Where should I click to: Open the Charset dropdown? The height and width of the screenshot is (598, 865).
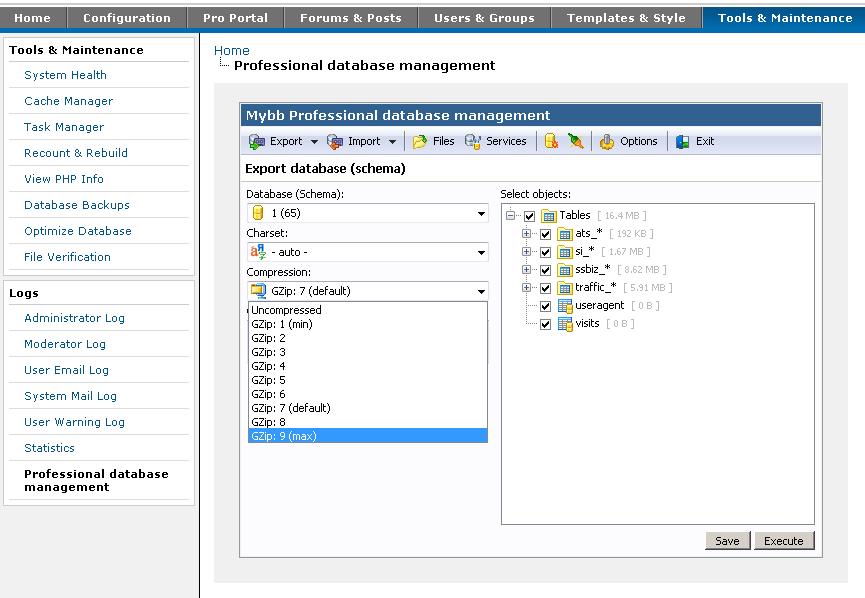click(367, 252)
